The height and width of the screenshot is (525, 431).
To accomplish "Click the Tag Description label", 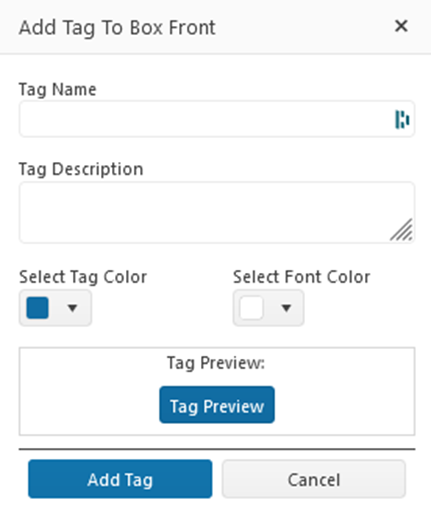I will point(81,169).
